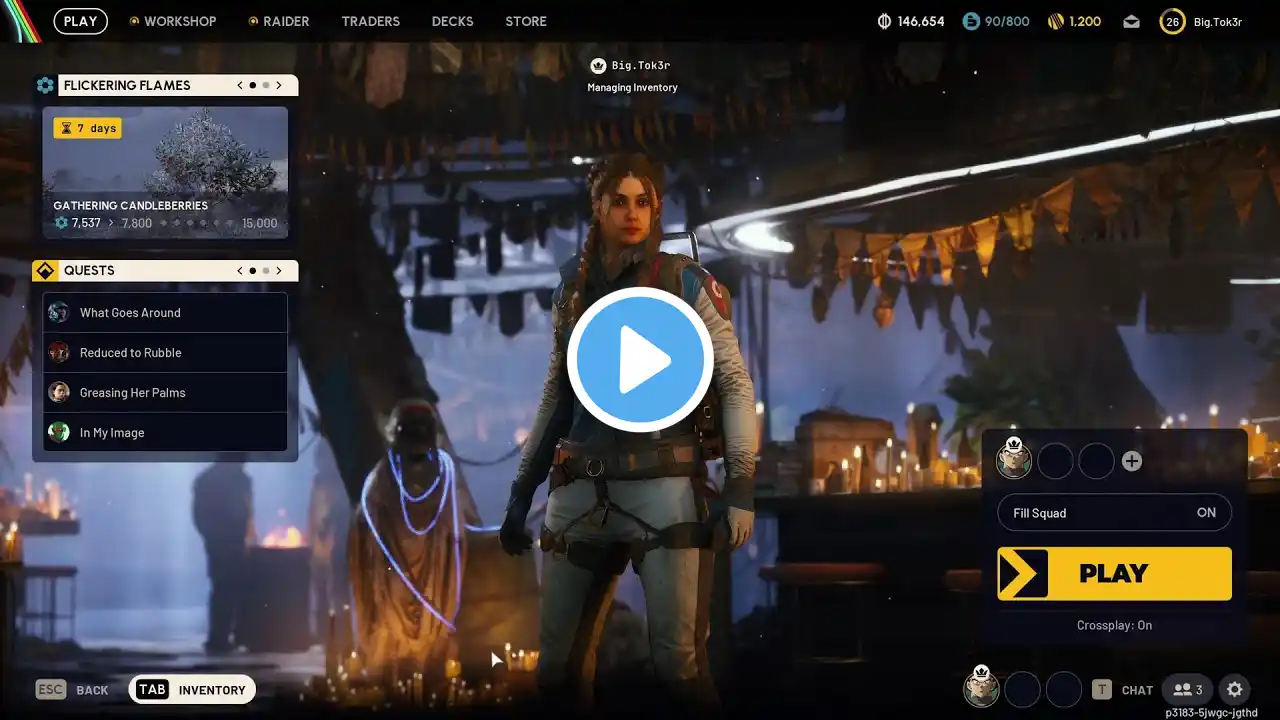Click the Big.Tok3r username at top right
Image resolution: width=1280 pixels, height=720 pixels.
click(1218, 21)
